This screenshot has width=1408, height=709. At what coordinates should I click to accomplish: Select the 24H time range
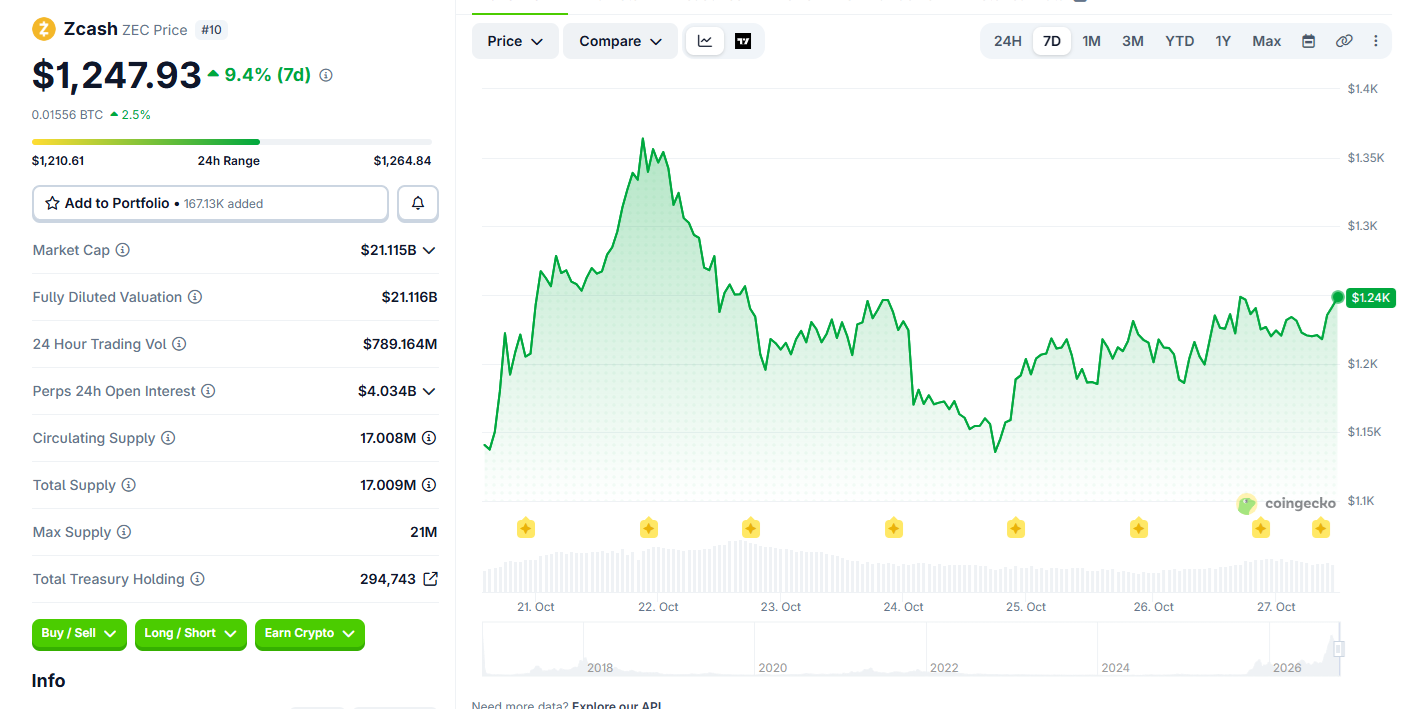tap(1008, 41)
